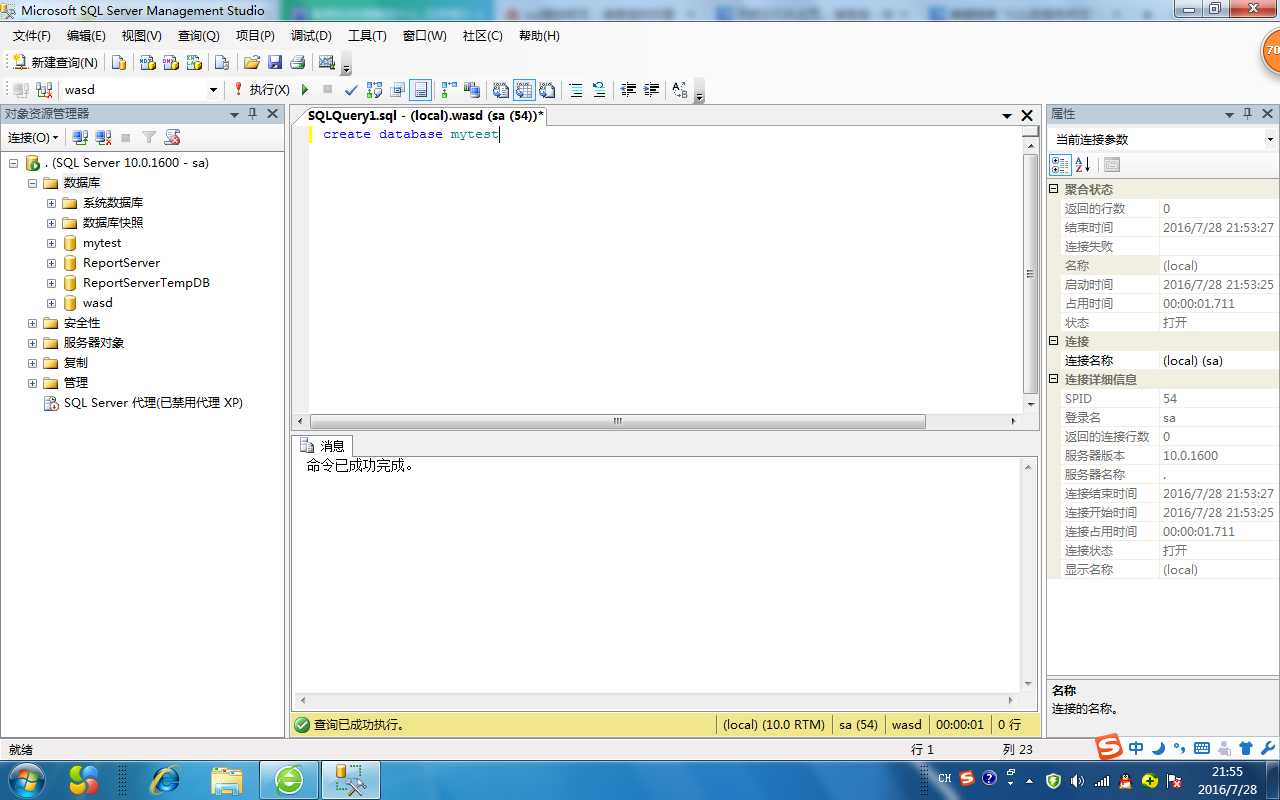
Task: Collapse the server node (SQL Server 10.0.1600 - sa)
Action: point(14,163)
